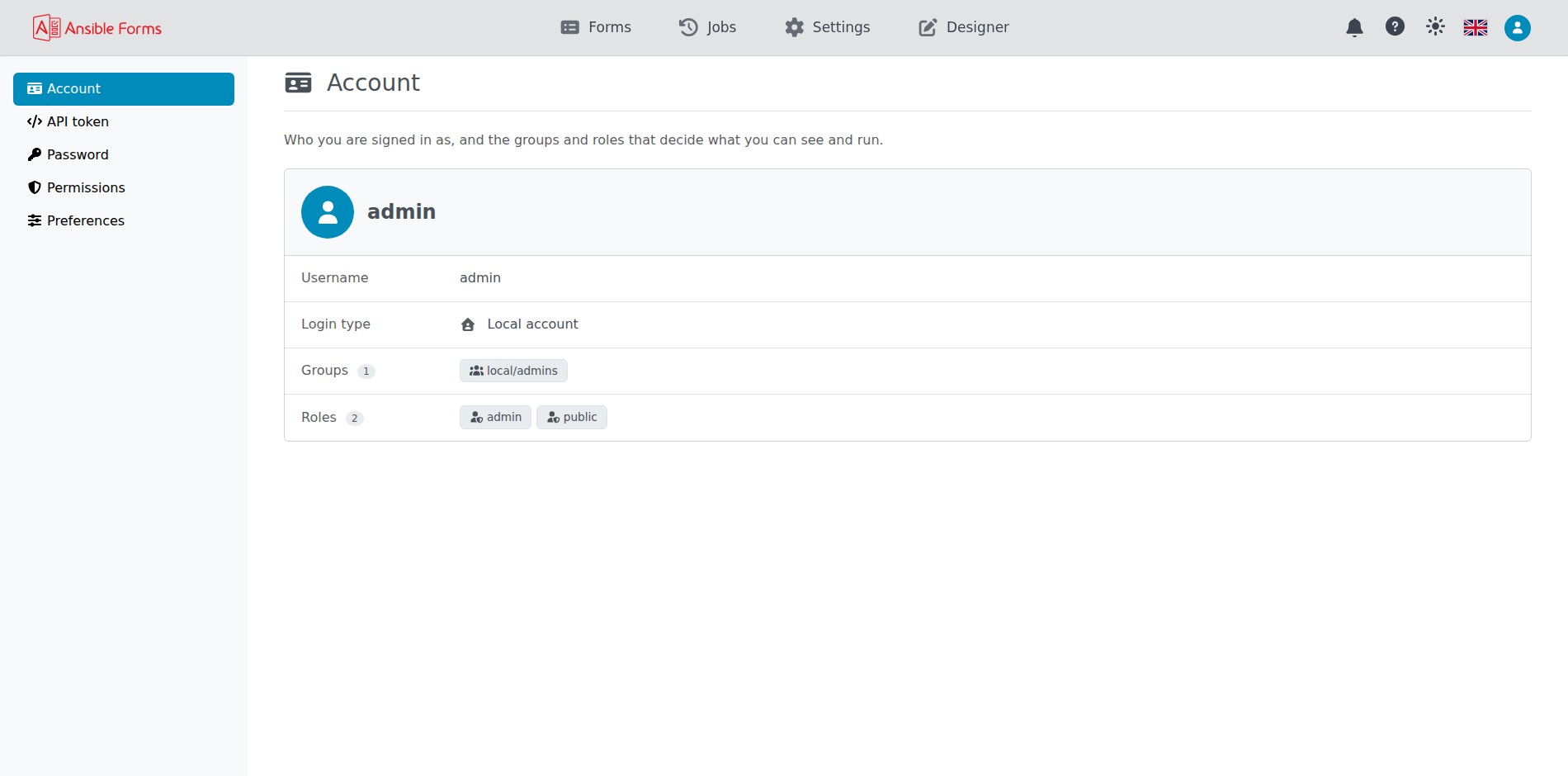The height and width of the screenshot is (776, 1568).
Task: Click the Preferences sliders icon
Action: click(x=35, y=220)
